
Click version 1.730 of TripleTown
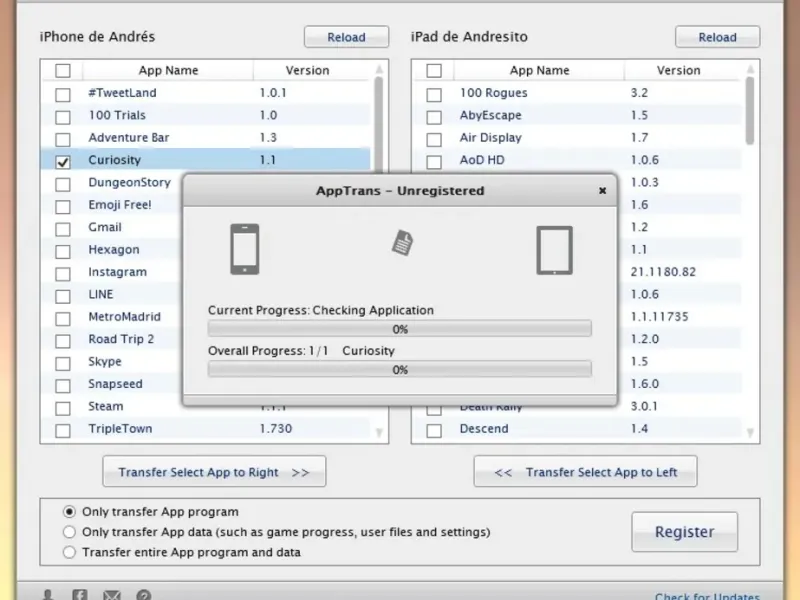pos(276,428)
